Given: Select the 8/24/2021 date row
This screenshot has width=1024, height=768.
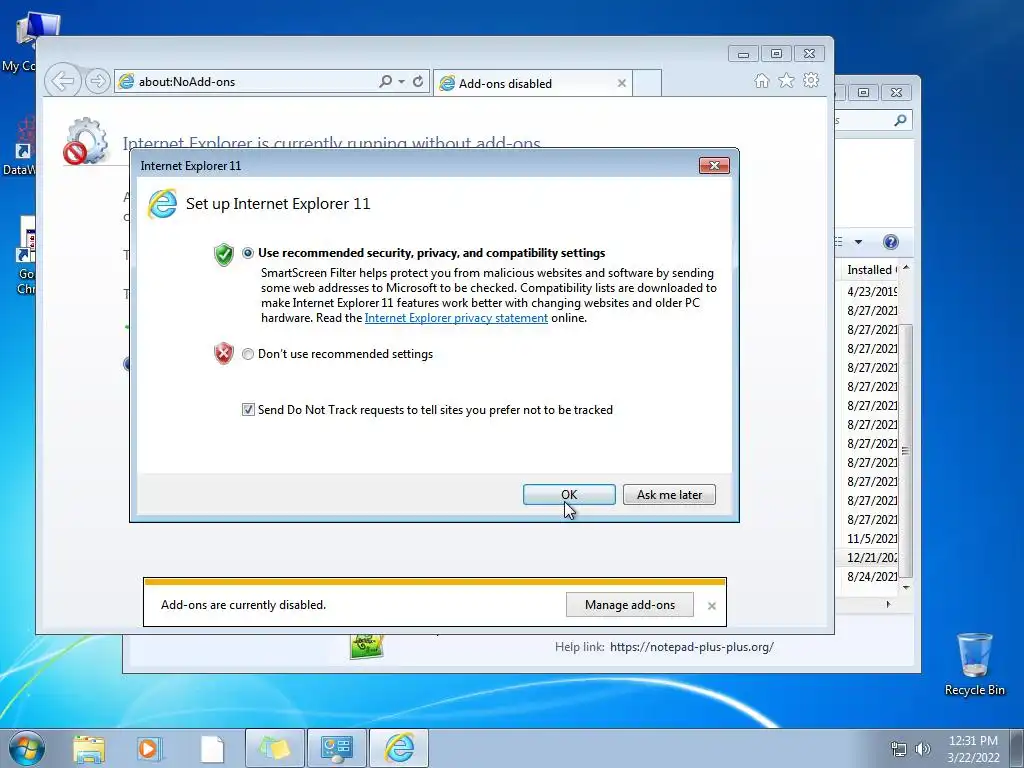Looking at the screenshot, I should tap(871, 576).
